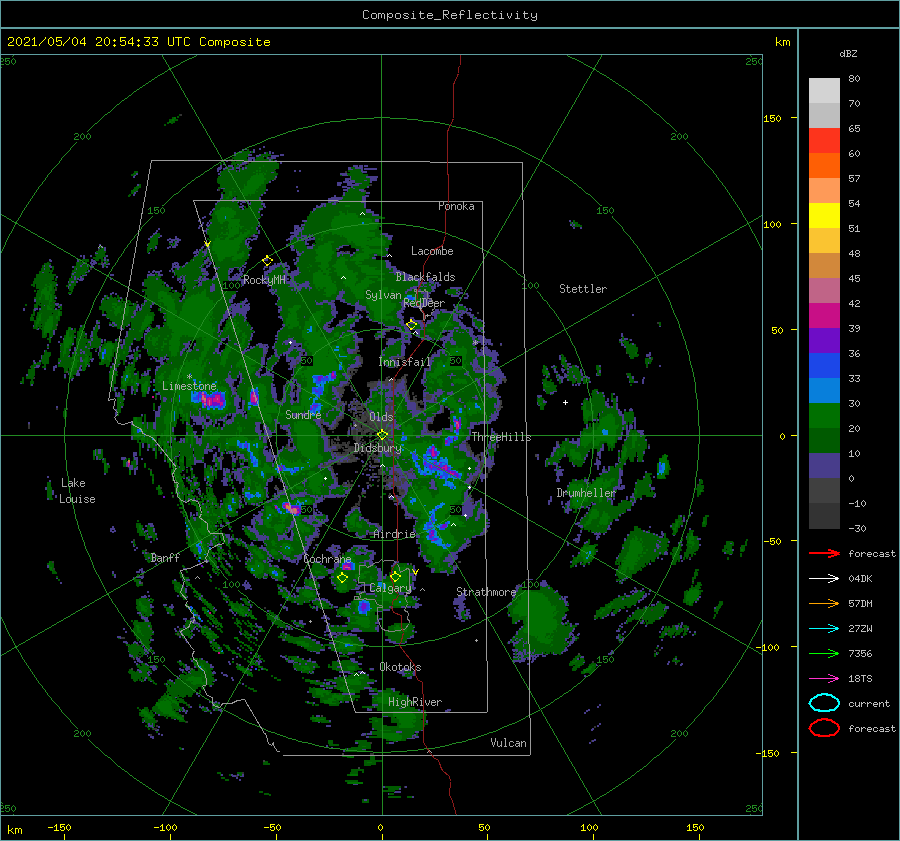Click the ThreeHills label
The width and height of the screenshot is (900, 841).
click(501, 437)
